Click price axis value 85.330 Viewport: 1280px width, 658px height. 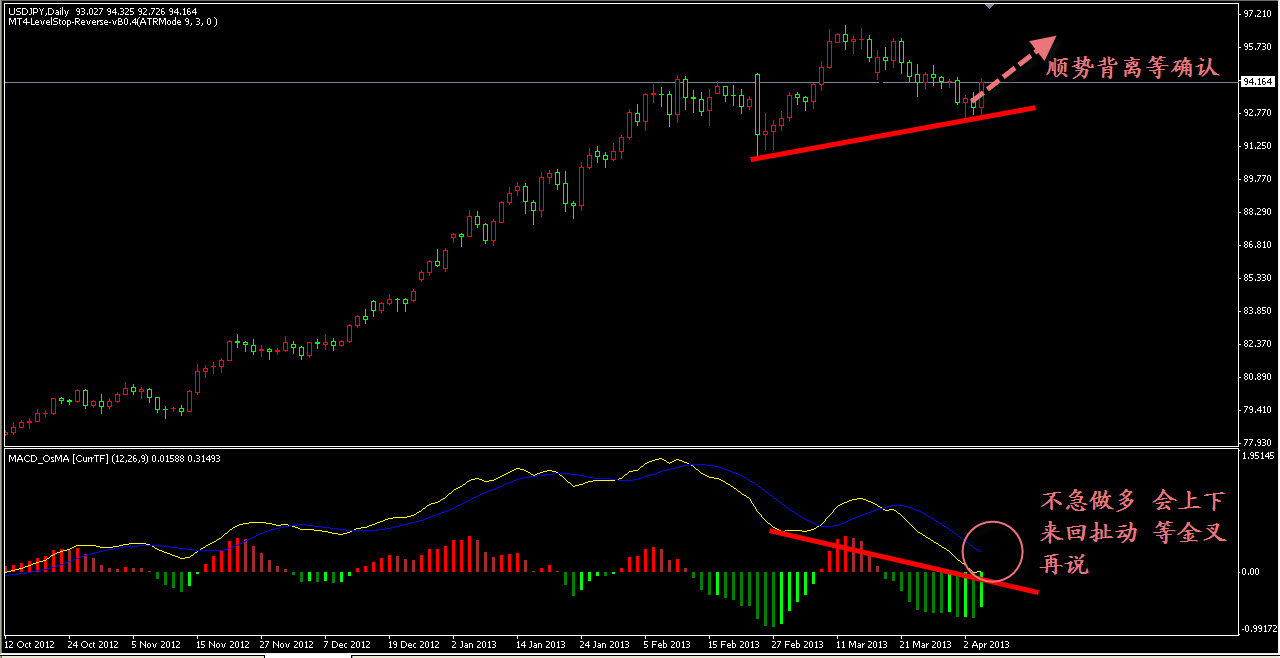tap(1257, 278)
